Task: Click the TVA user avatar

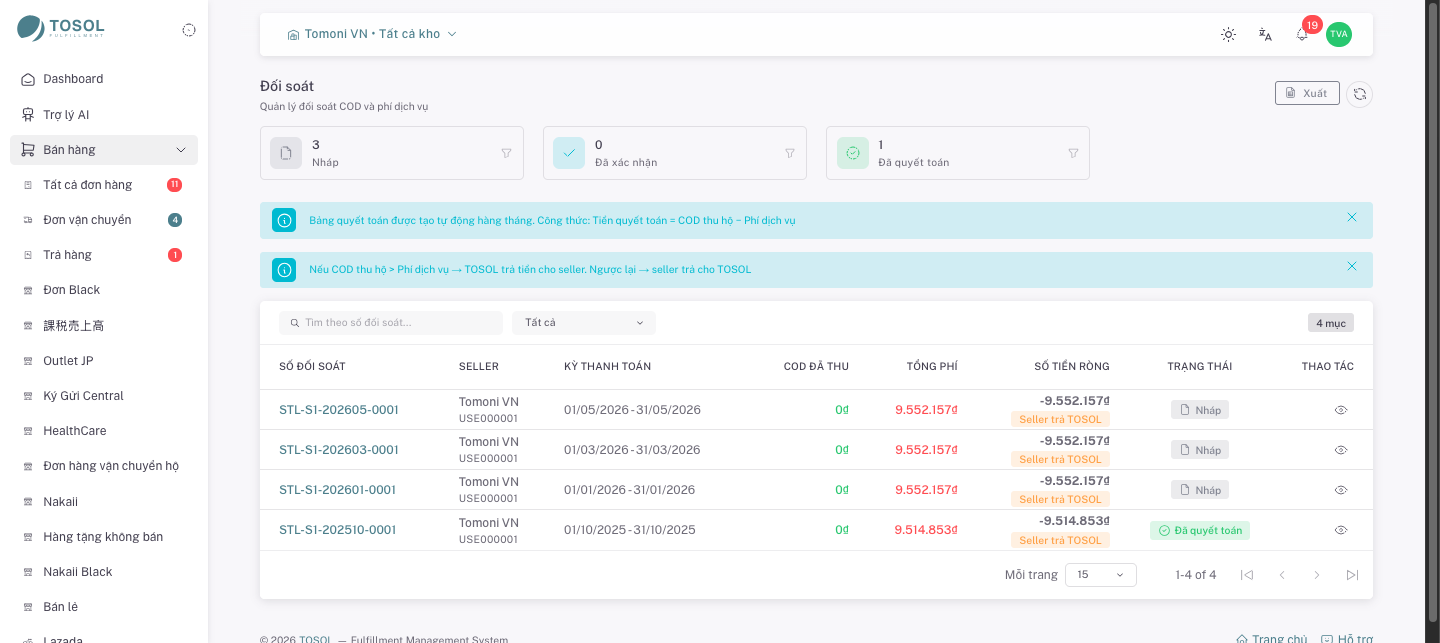Action: coord(1339,34)
